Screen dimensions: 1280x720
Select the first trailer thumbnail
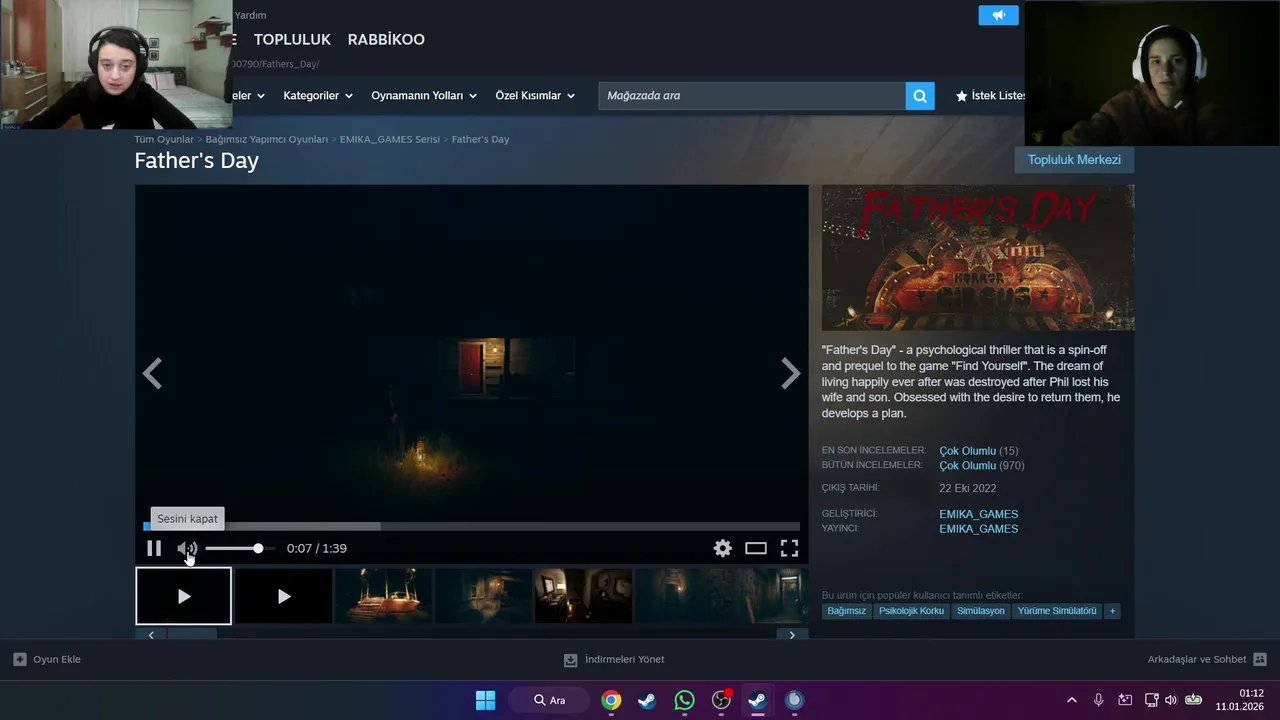tap(183, 596)
